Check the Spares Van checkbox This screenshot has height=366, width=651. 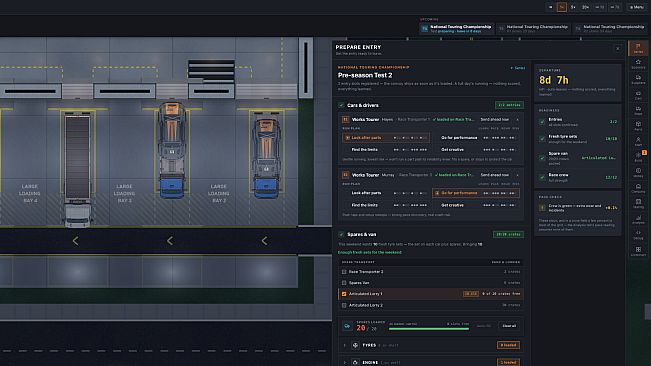pyautogui.click(x=344, y=283)
